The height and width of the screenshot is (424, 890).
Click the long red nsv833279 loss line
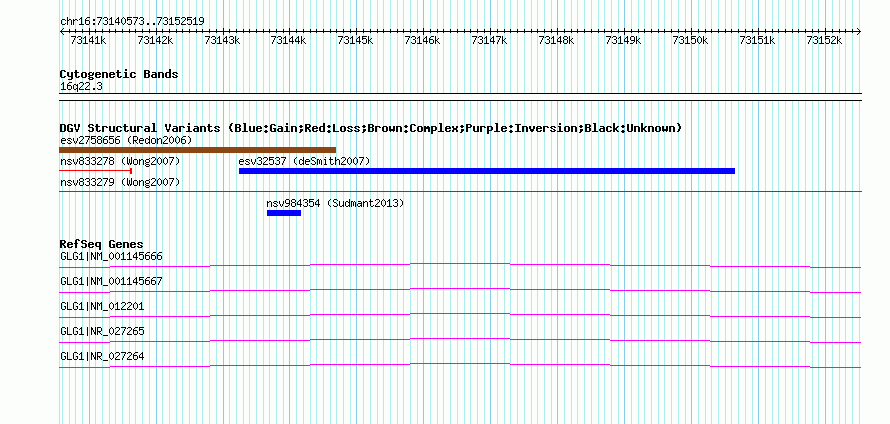point(460,192)
